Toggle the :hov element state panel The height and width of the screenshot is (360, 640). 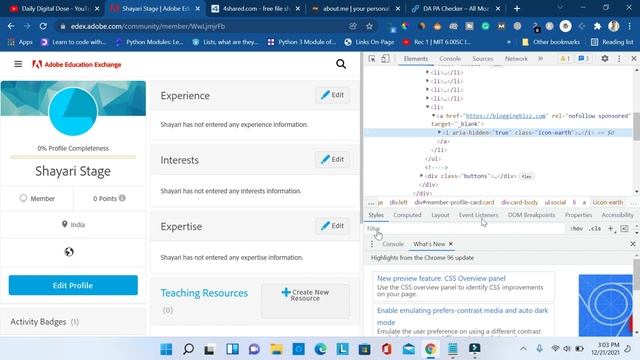[x=576, y=229]
